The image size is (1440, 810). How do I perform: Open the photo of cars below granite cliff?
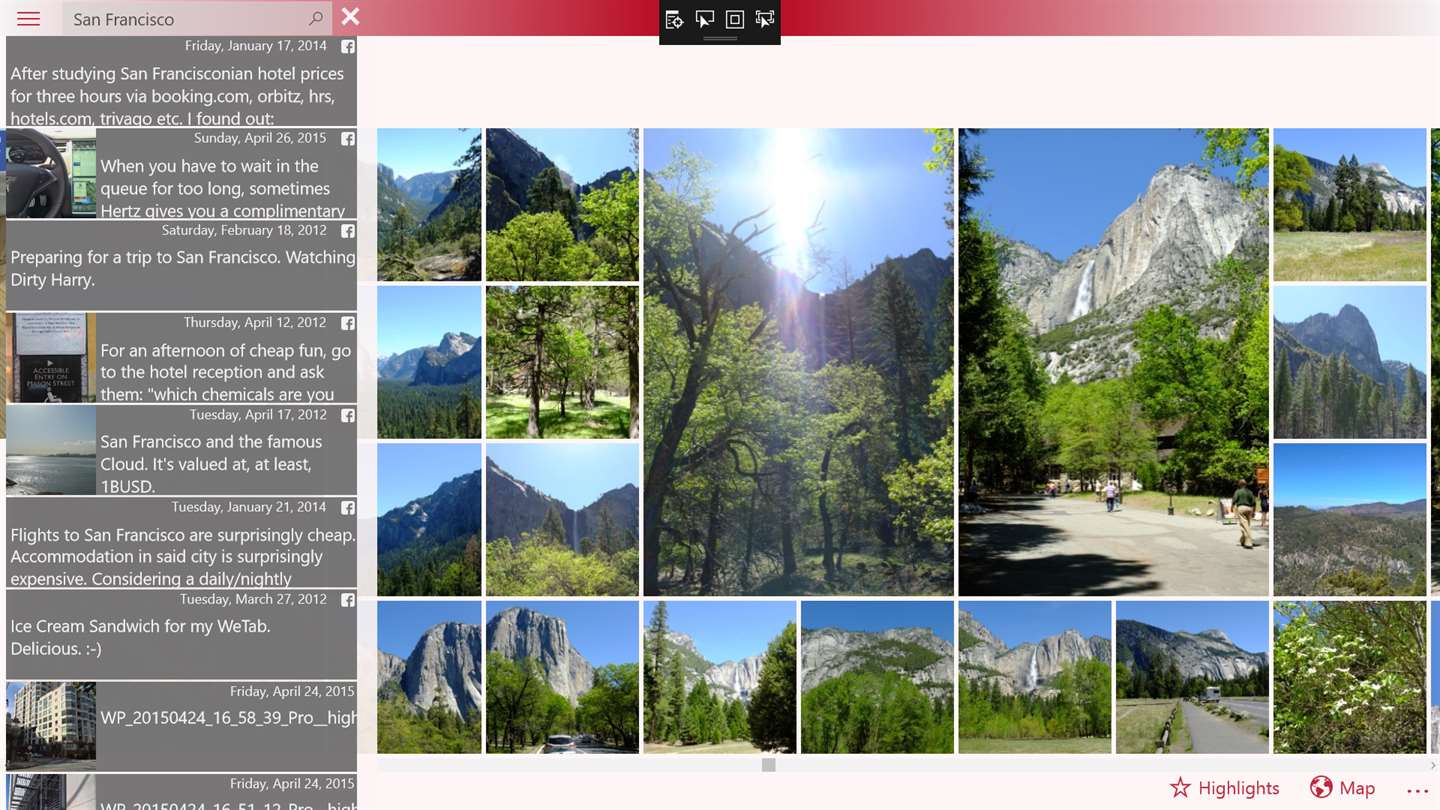click(x=562, y=677)
